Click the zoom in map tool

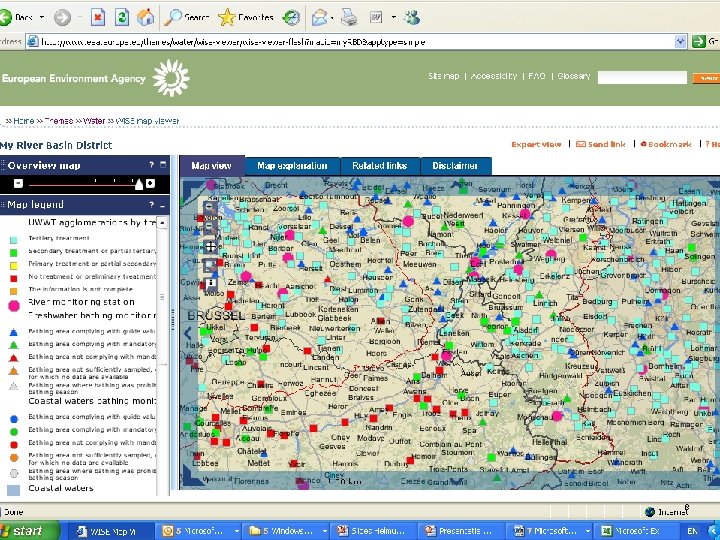(210, 209)
